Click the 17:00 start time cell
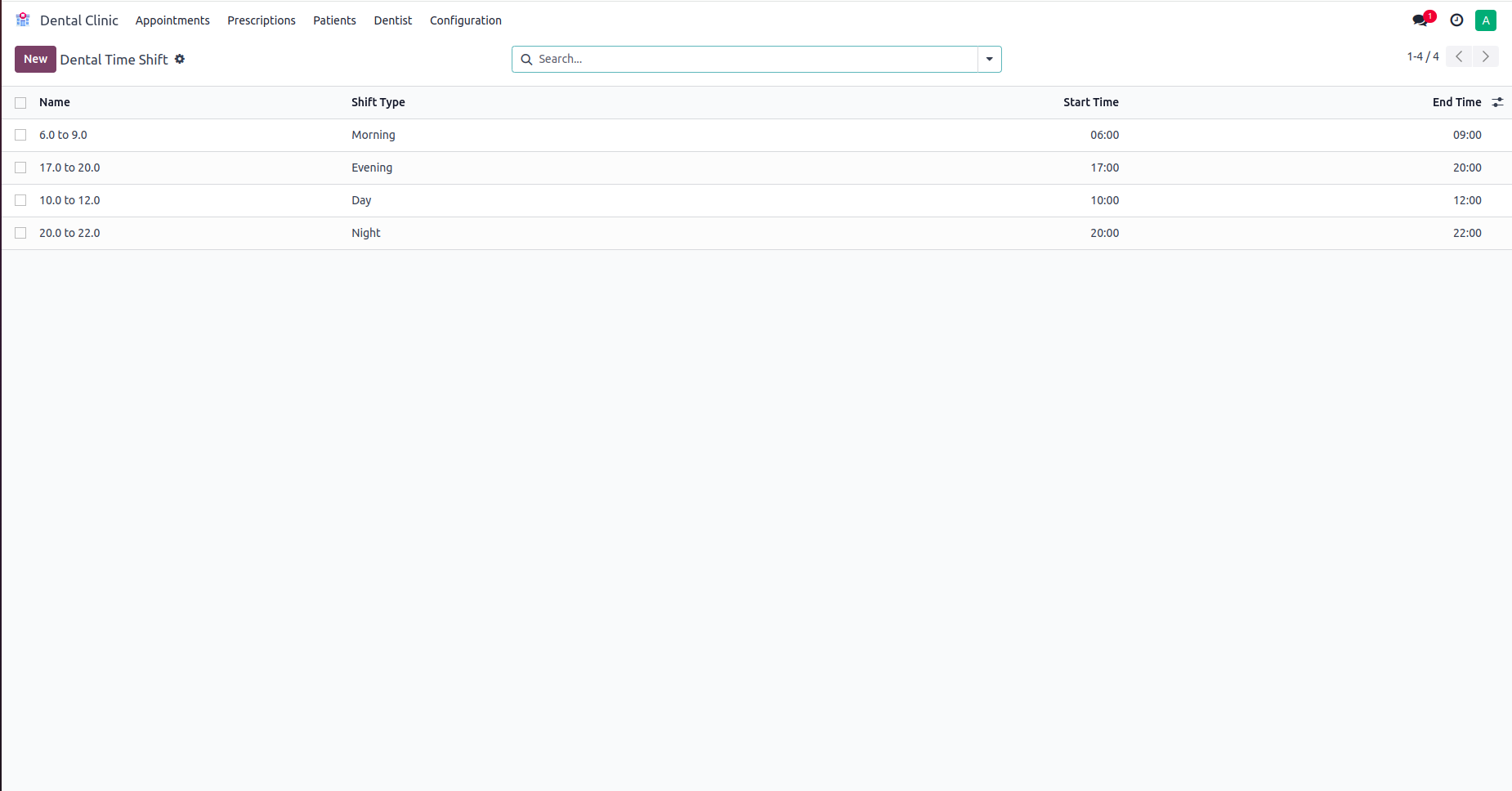 (1104, 168)
